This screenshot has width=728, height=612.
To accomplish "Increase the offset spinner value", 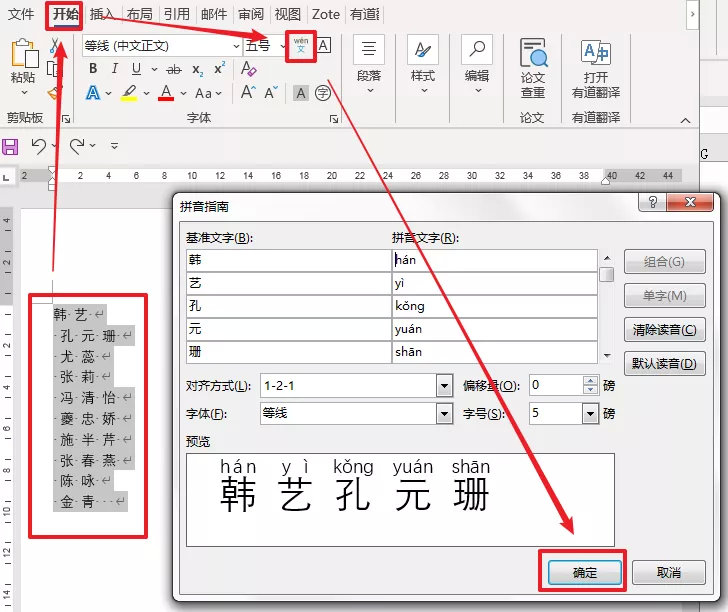I will click(590, 380).
